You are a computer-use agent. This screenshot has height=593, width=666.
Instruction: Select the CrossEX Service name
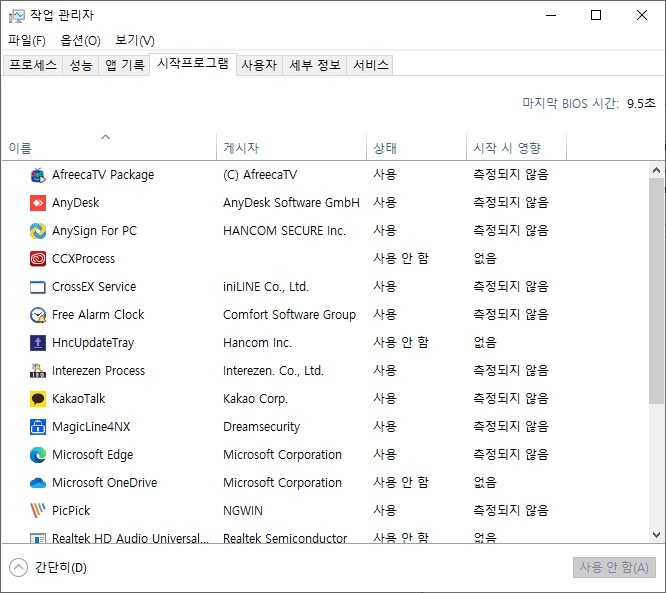click(x=94, y=287)
